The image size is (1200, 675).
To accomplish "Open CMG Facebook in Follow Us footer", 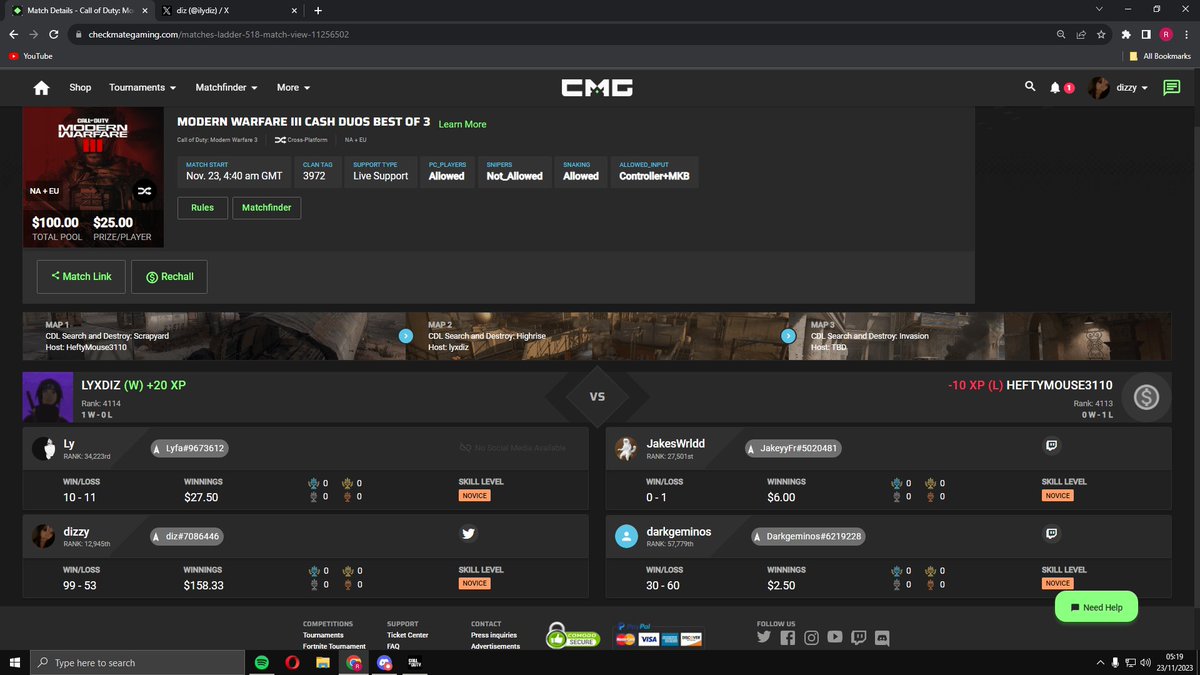I will point(788,637).
